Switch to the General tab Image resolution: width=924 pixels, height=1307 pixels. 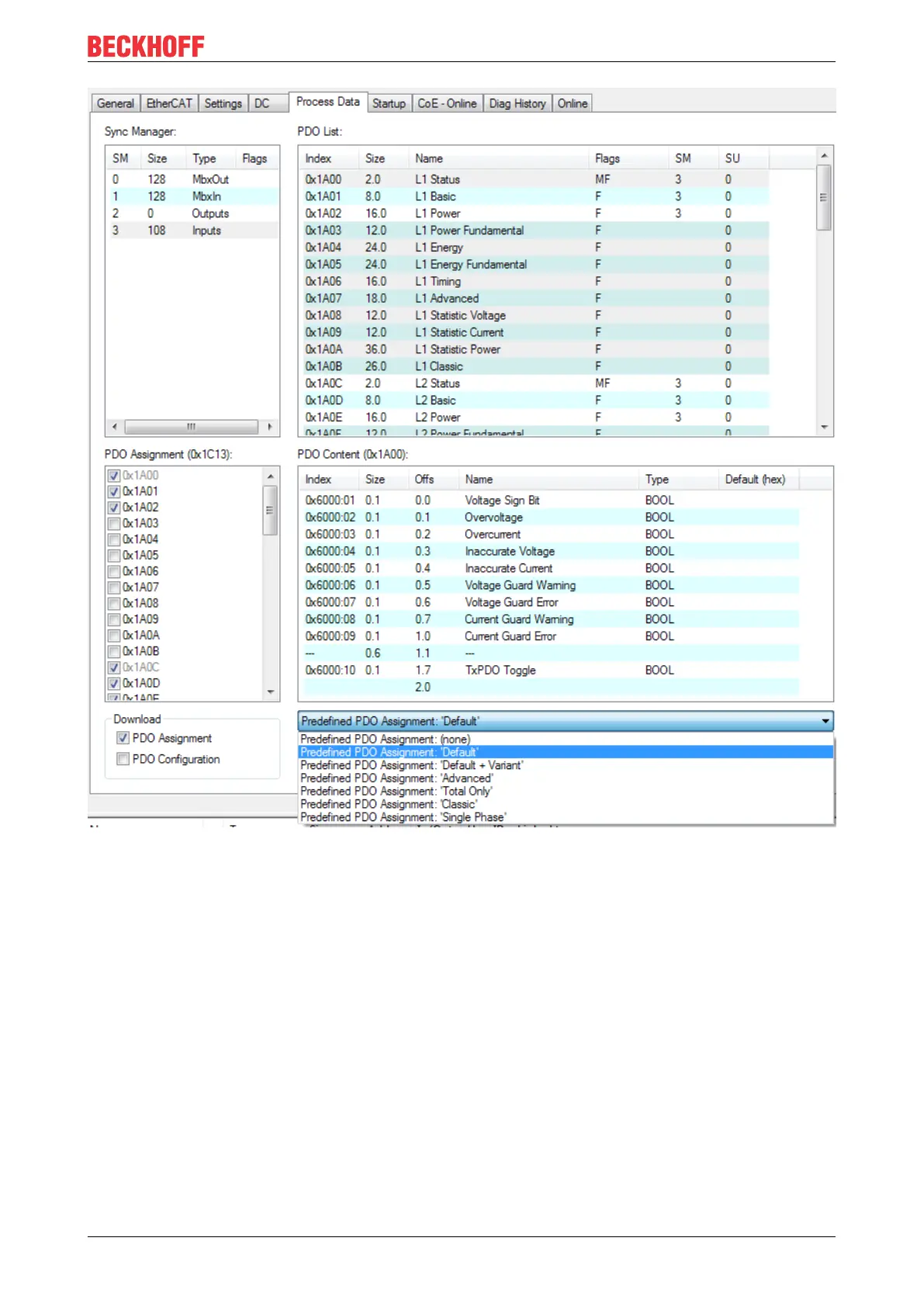point(116,103)
